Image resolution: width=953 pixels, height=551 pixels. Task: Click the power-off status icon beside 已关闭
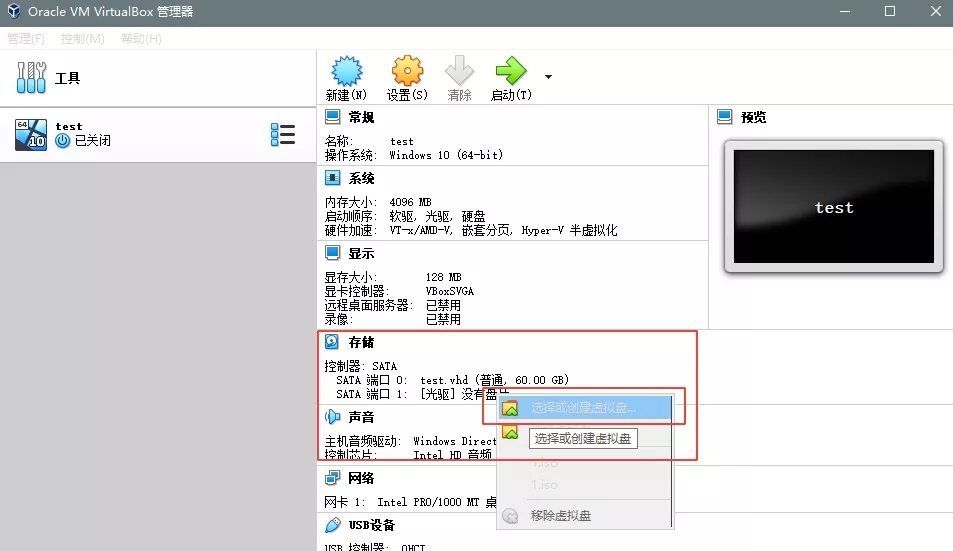(x=63, y=141)
